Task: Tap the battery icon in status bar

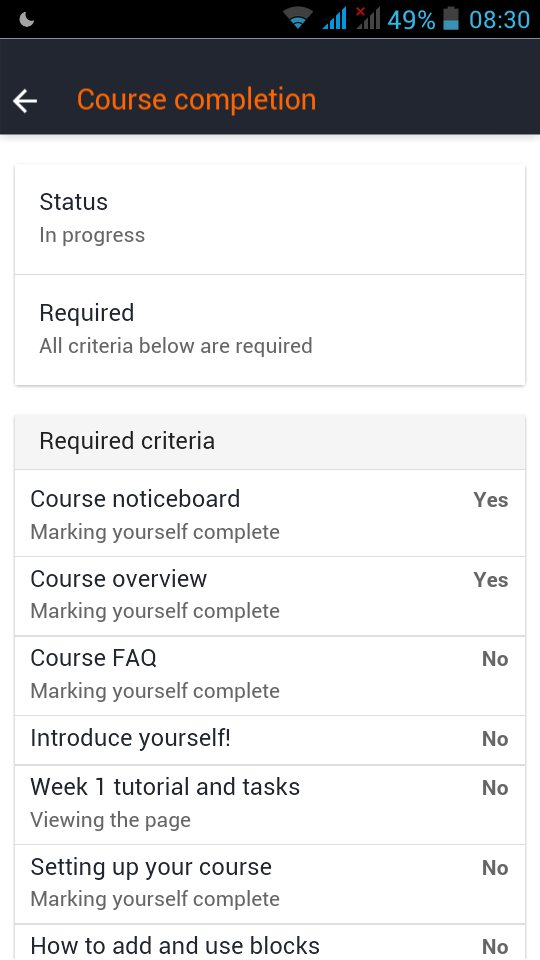Action: tap(451, 18)
